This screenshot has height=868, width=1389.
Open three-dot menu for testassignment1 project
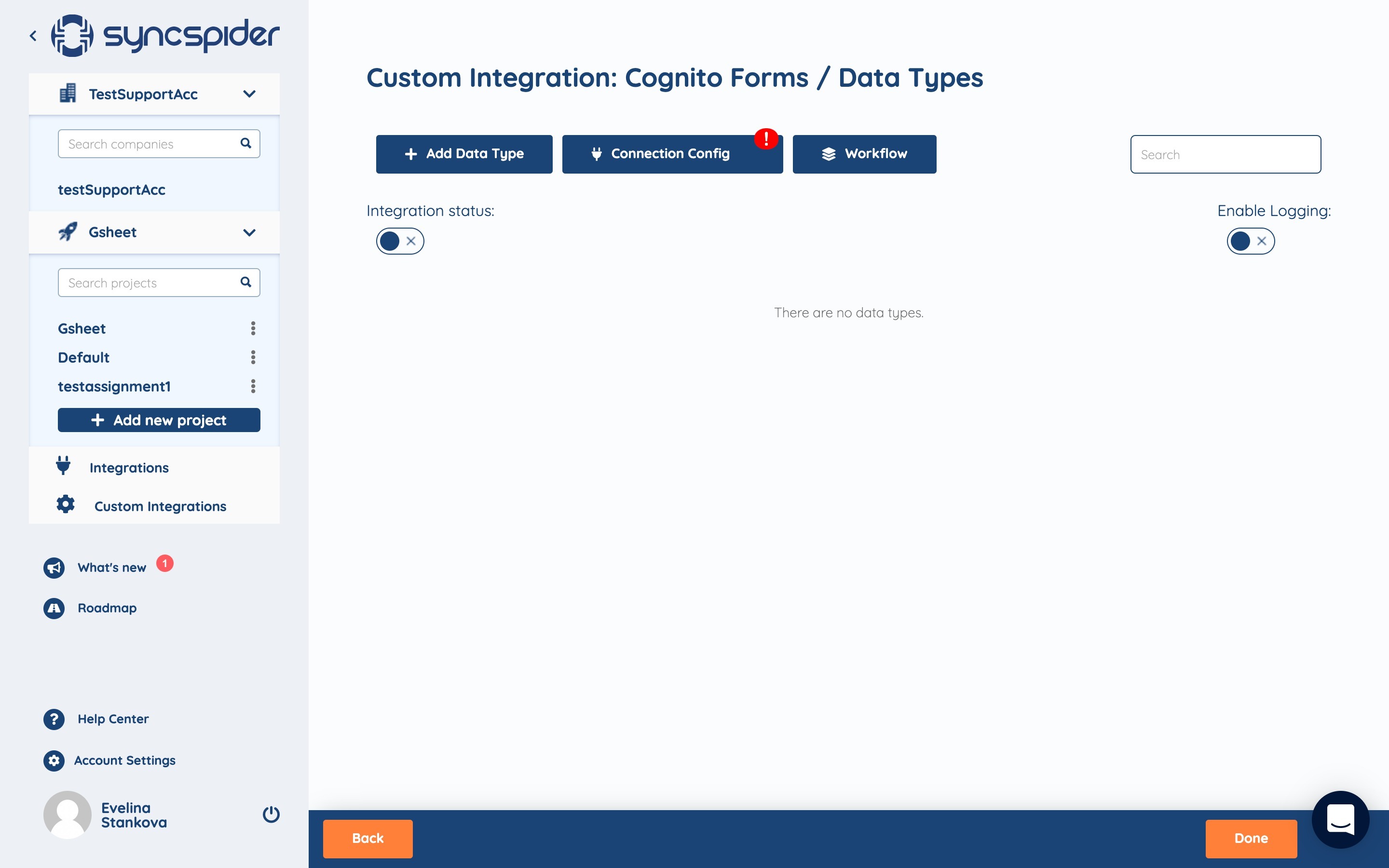click(253, 386)
